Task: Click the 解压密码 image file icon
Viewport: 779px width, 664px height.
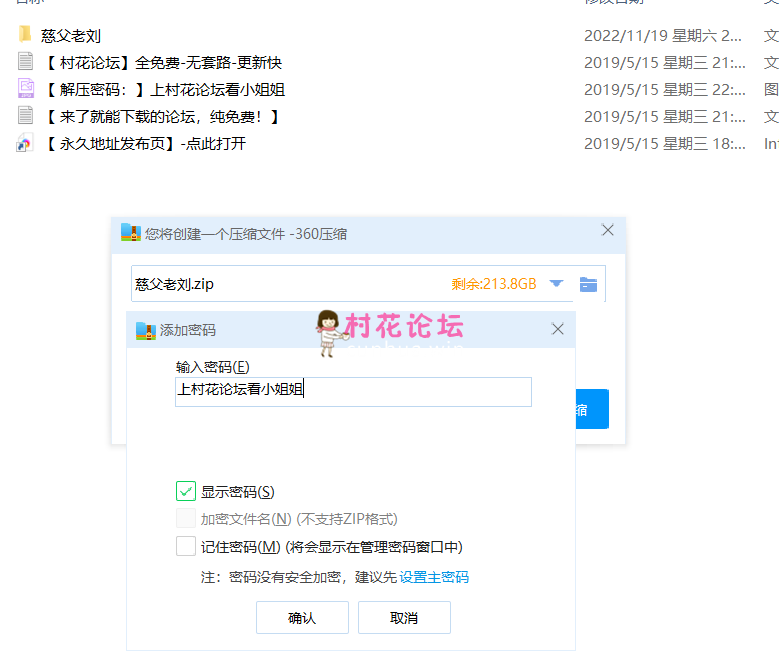Action: click(x=25, y=89)
